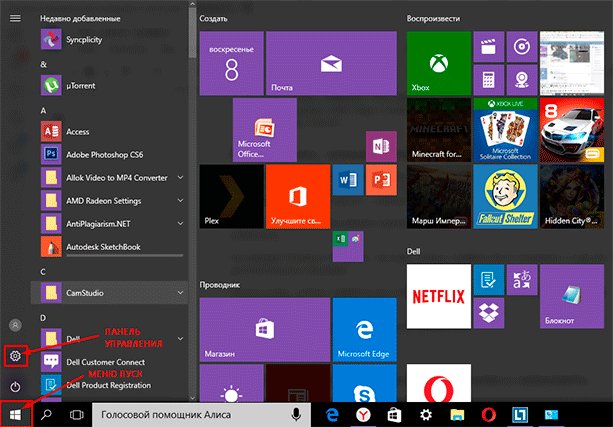Open the Settings gear in Start sidebar

point(15,356)
